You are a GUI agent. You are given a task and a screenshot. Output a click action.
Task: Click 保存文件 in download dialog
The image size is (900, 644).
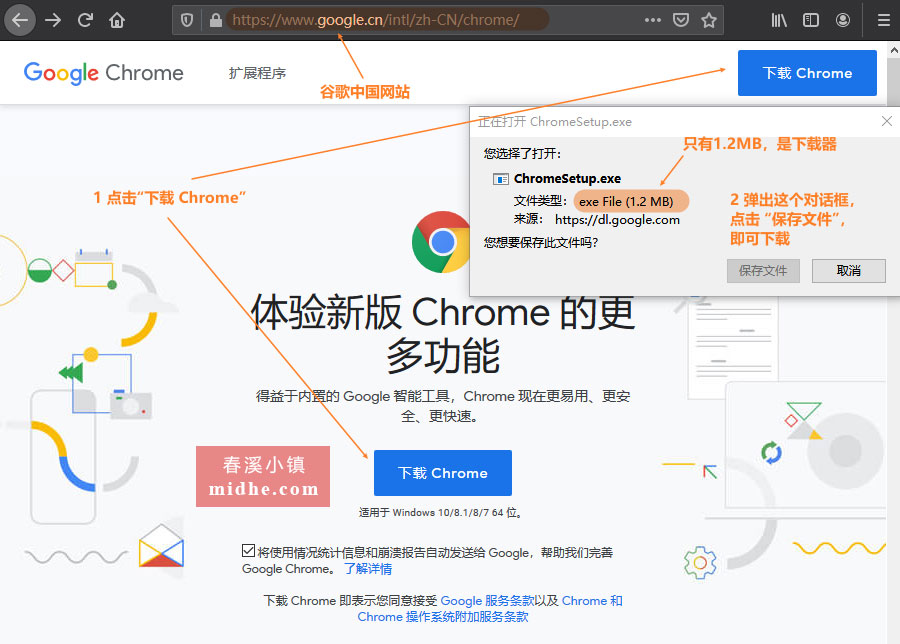point(763,270)
